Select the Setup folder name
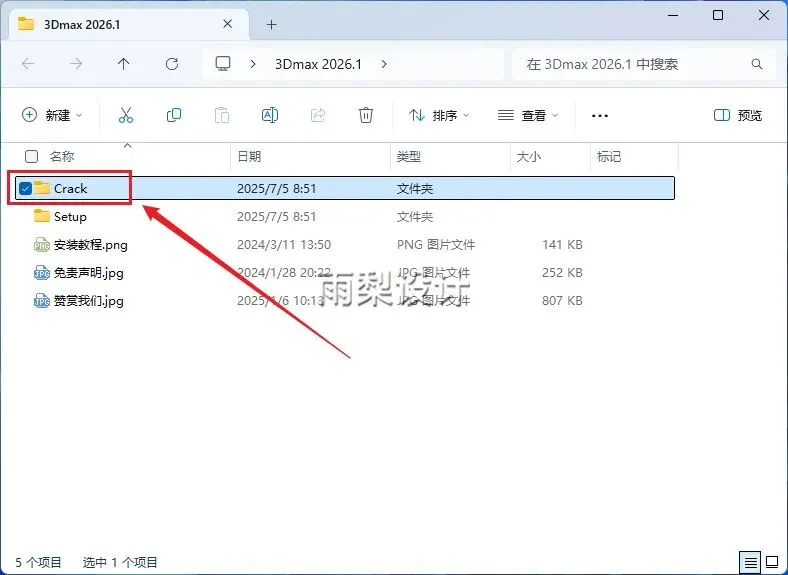 [x=70, y=216]
